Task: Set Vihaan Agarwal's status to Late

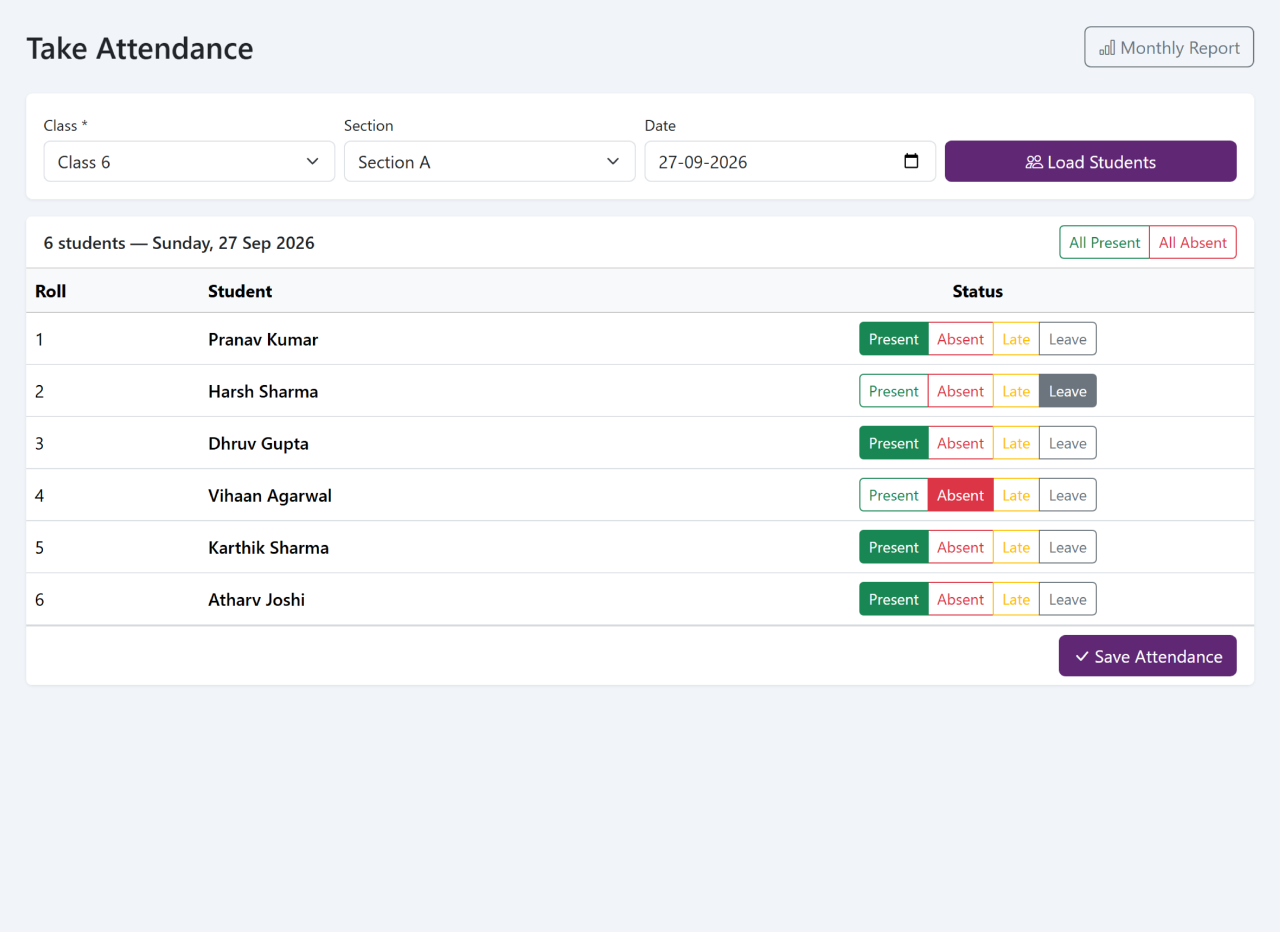Action: tap(1016, 495)
